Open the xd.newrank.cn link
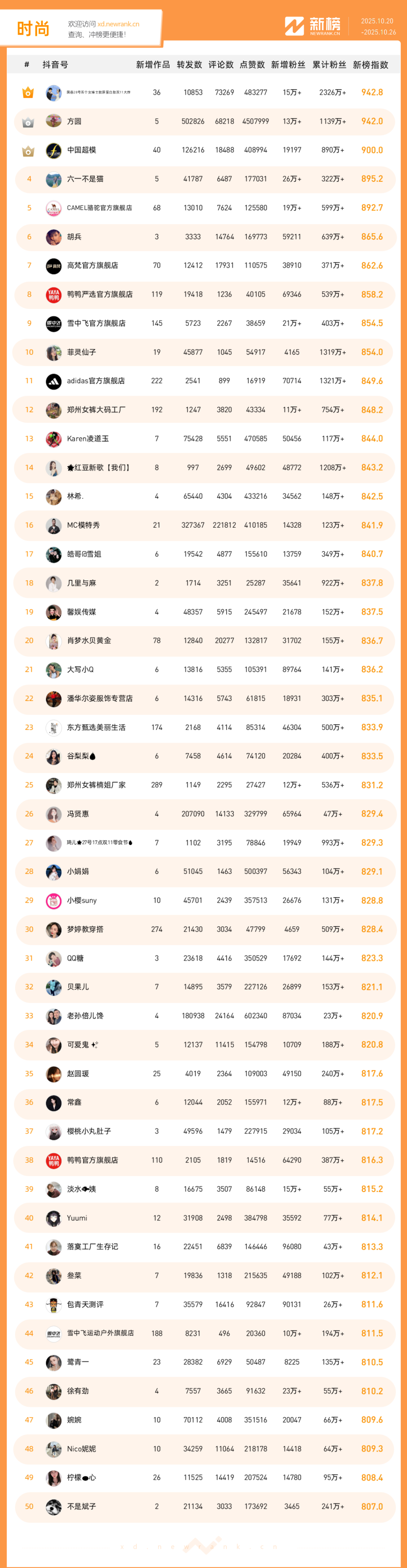Viewport: 407px width, 1568px height. (x=118, y=24)
